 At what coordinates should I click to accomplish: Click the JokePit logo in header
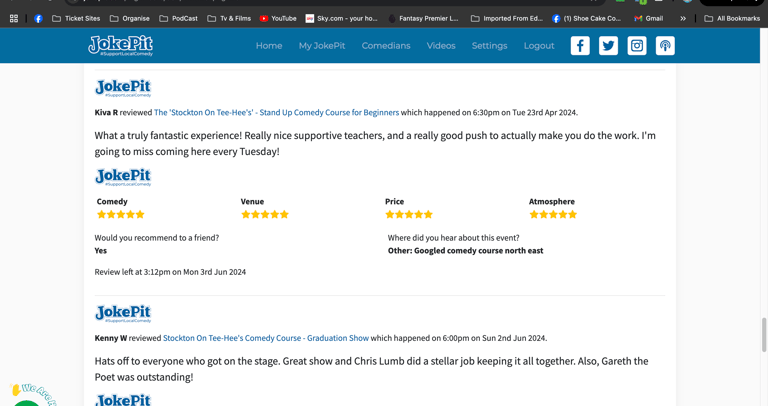click(121, 45)
